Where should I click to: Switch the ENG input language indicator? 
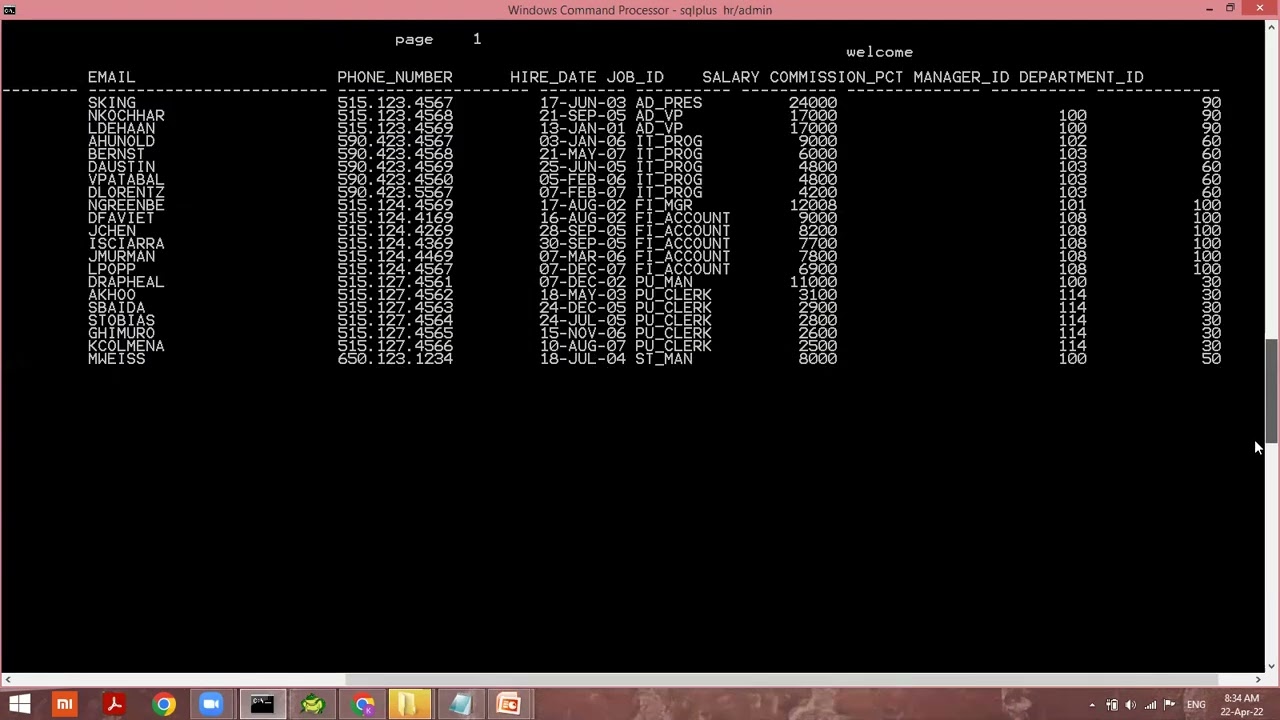1196,705
